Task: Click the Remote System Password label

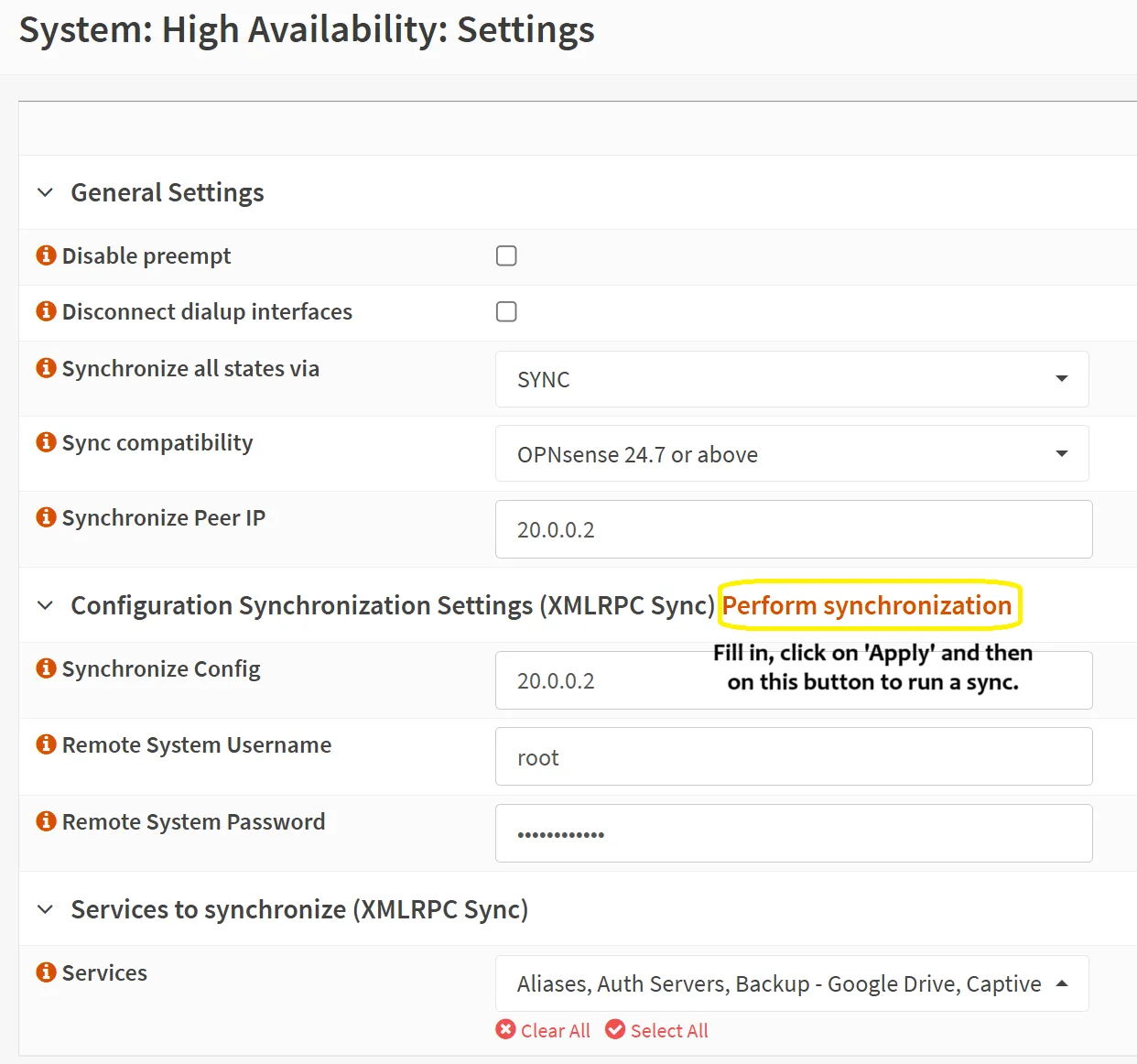Action: point(193,821)
